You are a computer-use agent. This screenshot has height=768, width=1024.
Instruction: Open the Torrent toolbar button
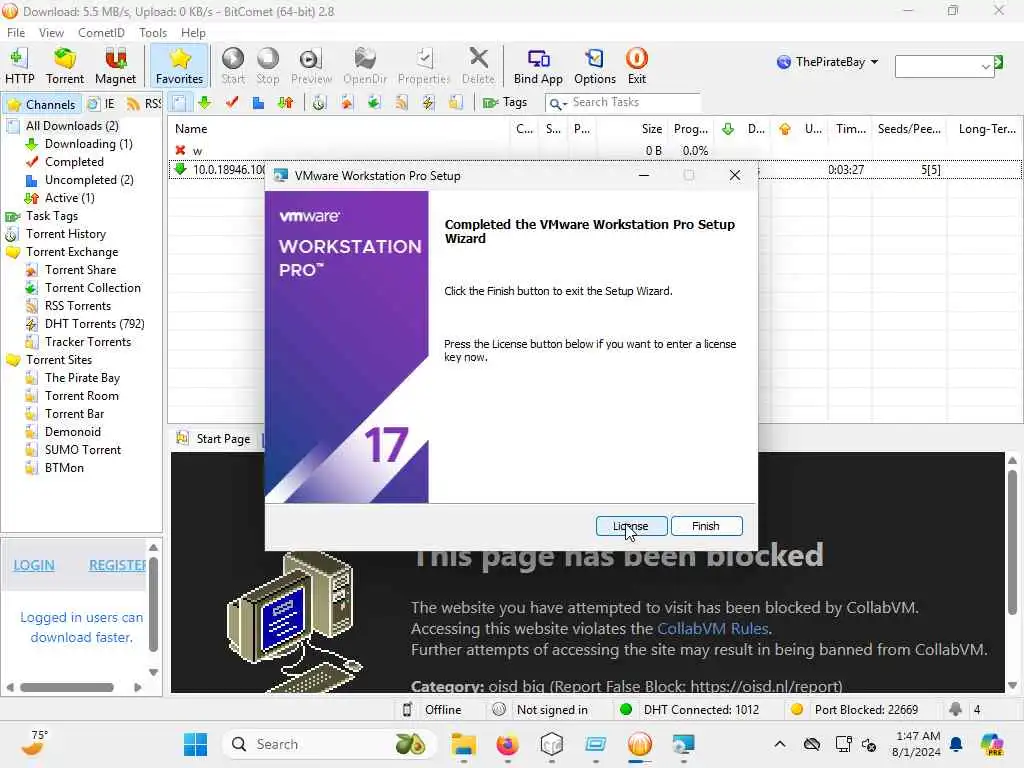(65, 66)
